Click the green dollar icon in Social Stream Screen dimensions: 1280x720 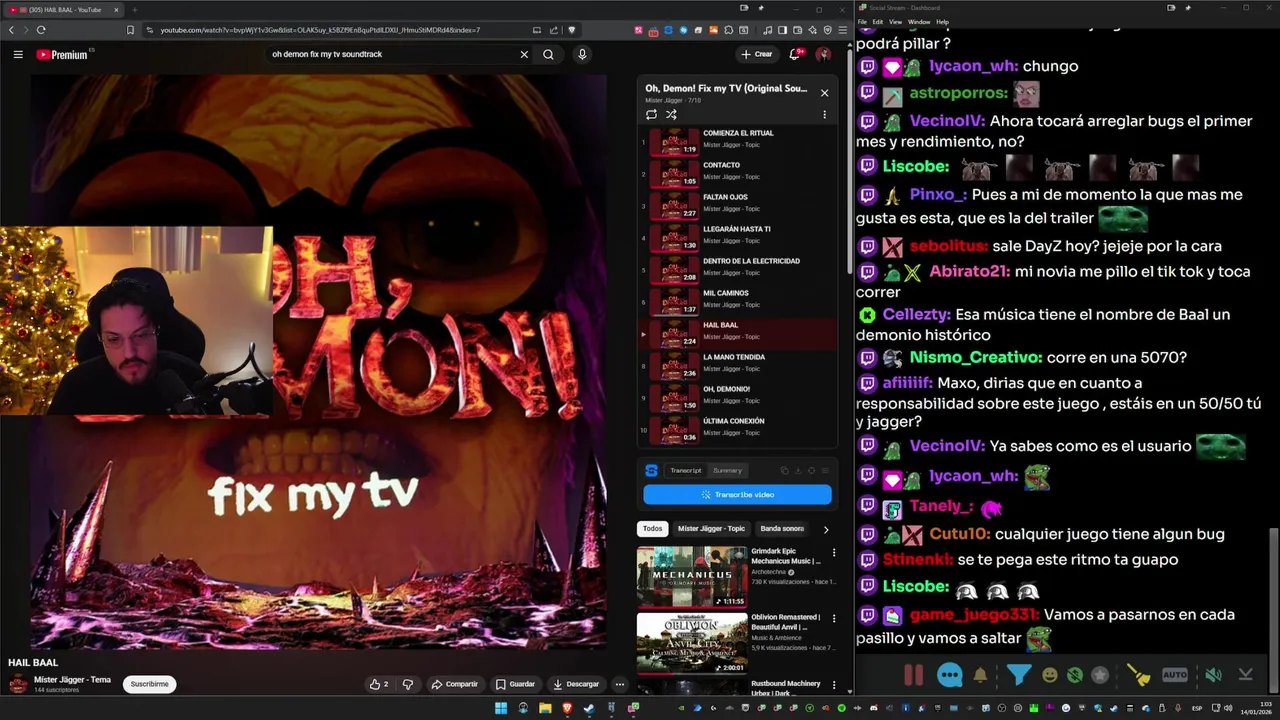(1075, 675)
